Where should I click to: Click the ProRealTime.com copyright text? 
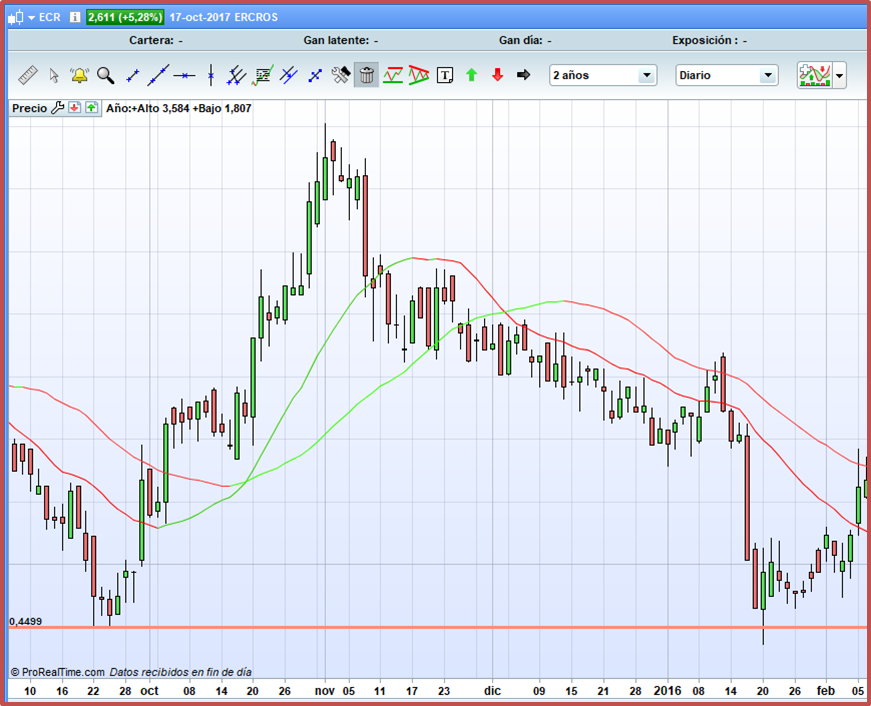coord(58,672)
